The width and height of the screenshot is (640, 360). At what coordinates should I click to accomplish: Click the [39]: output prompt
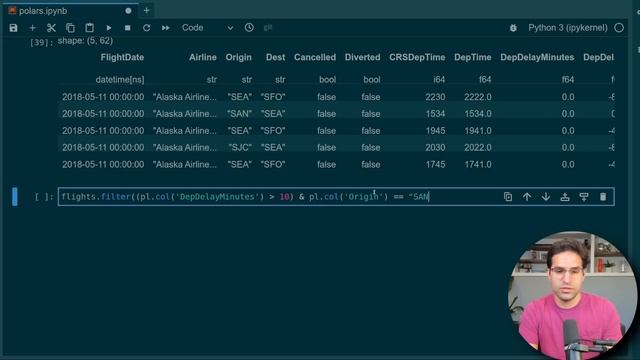point(41,42)
